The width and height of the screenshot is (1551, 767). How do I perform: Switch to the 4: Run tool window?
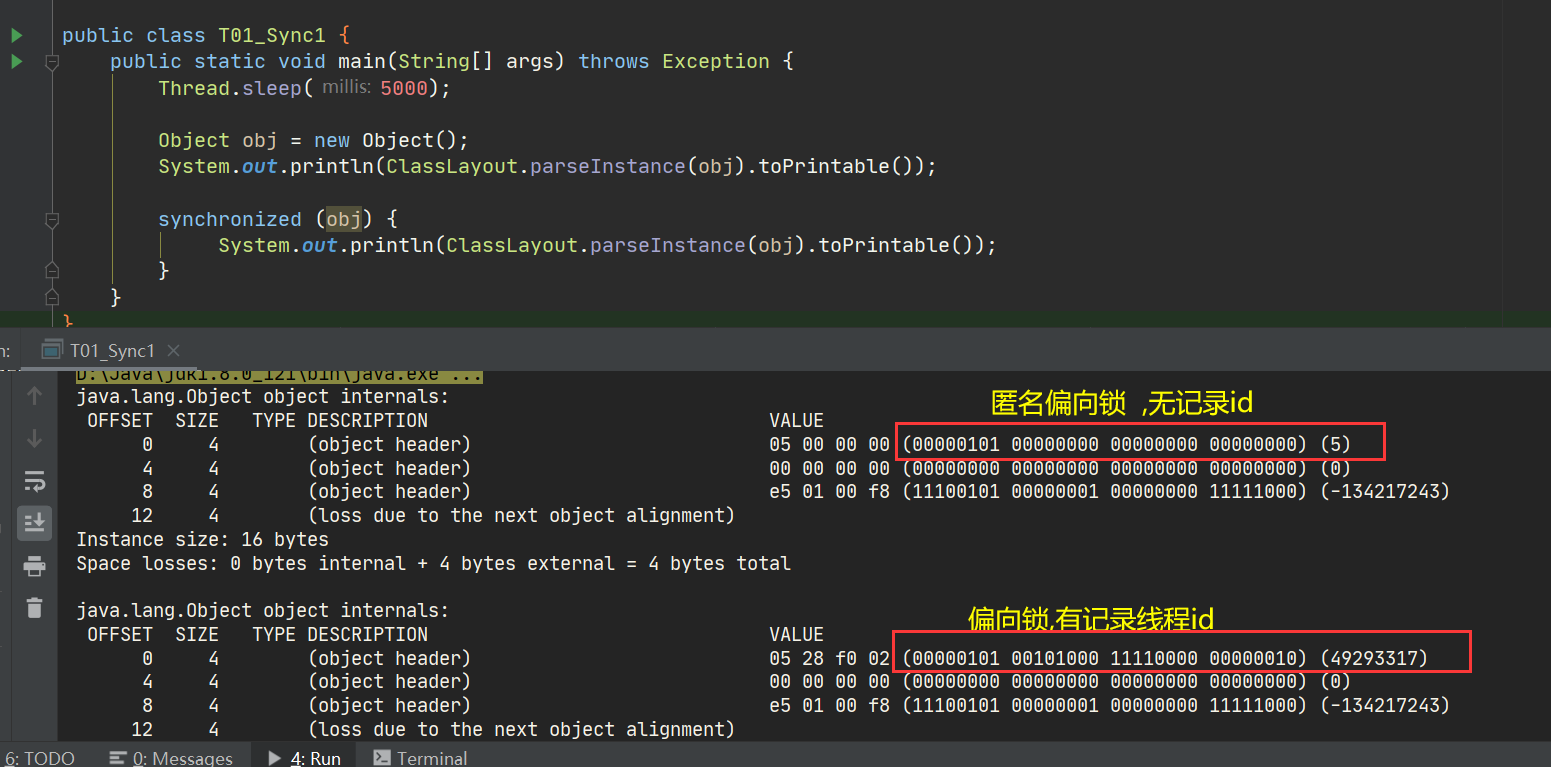point(305,758)
